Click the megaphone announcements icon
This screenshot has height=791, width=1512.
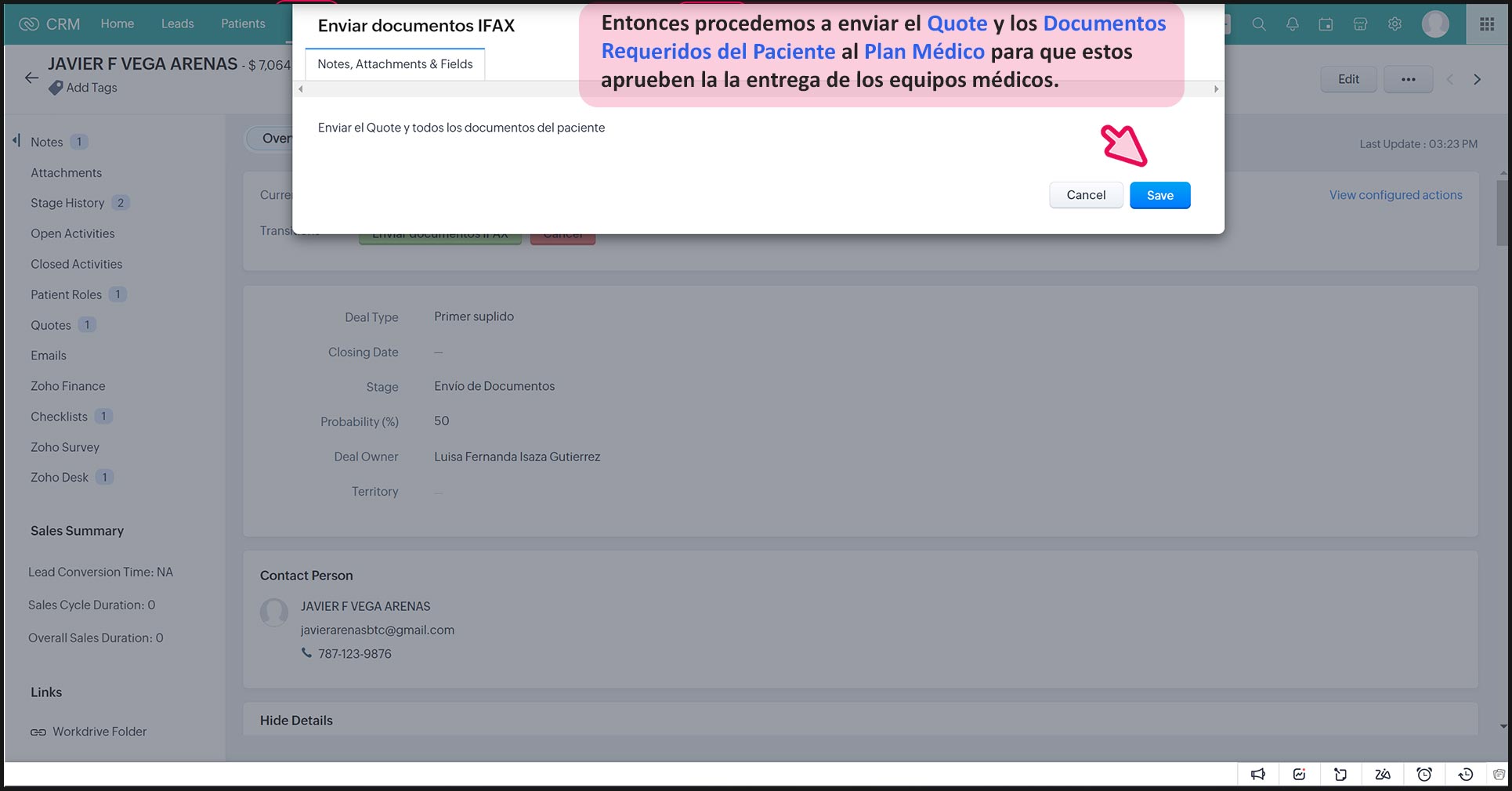(1258, 775)
